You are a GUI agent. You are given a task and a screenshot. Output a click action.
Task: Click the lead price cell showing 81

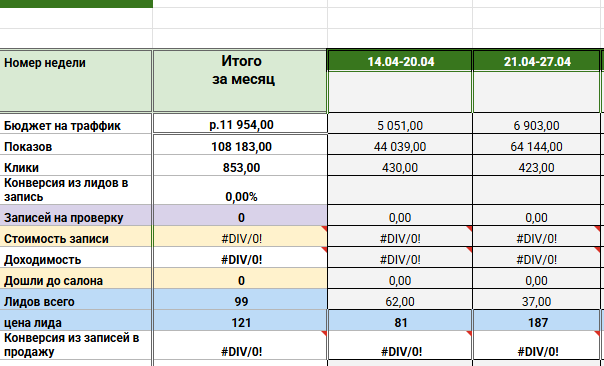[x=400, y=322]
